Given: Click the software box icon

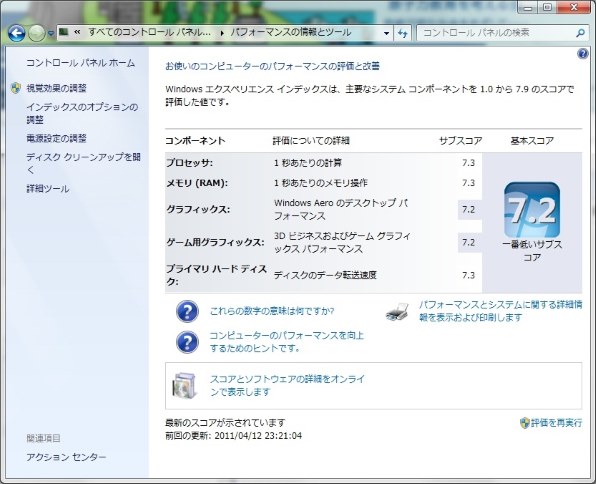Looking at the screenshot, I should (185, 385).
